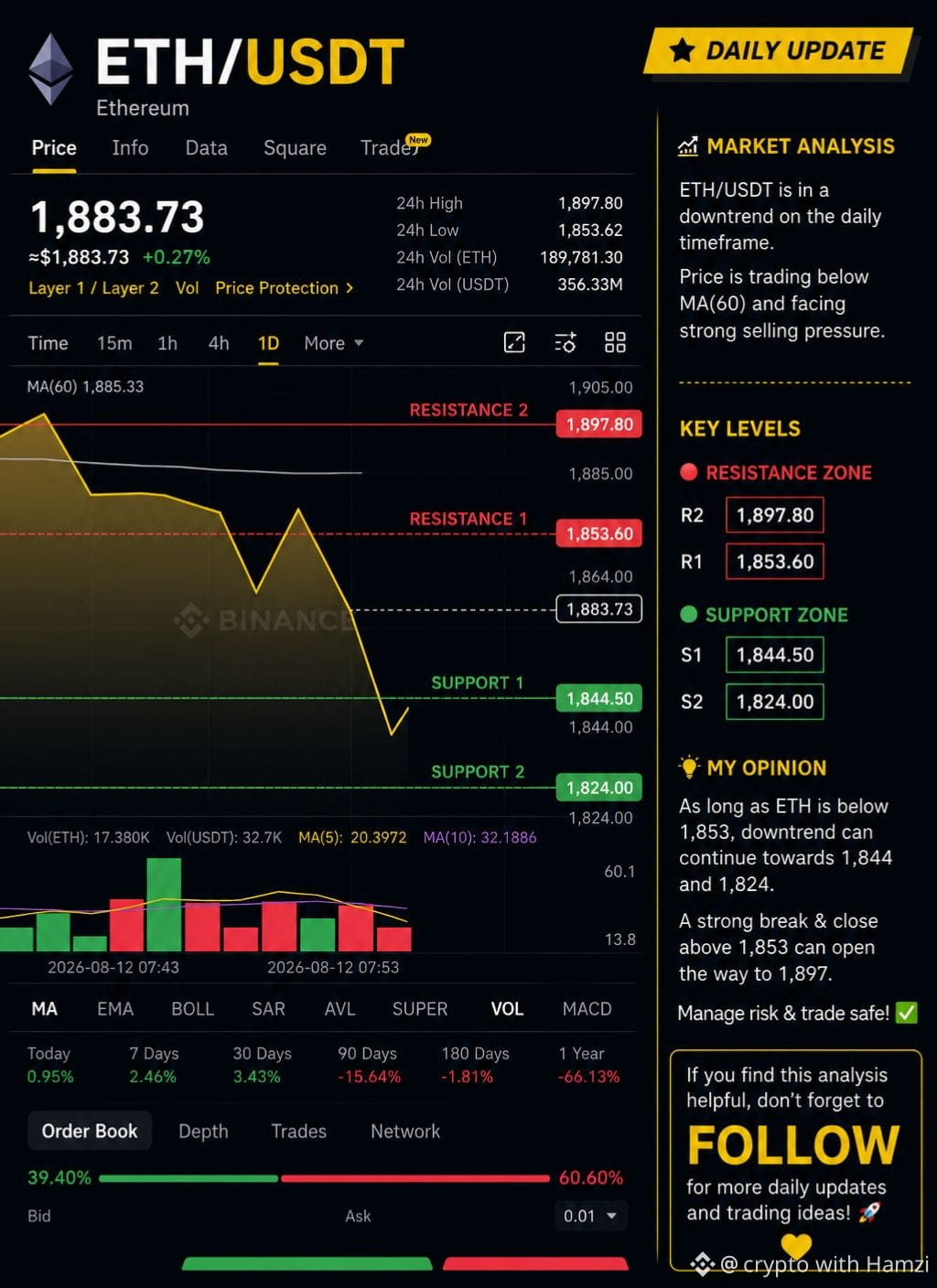
Task: Open the Info tab
Action: coord(130,148)
